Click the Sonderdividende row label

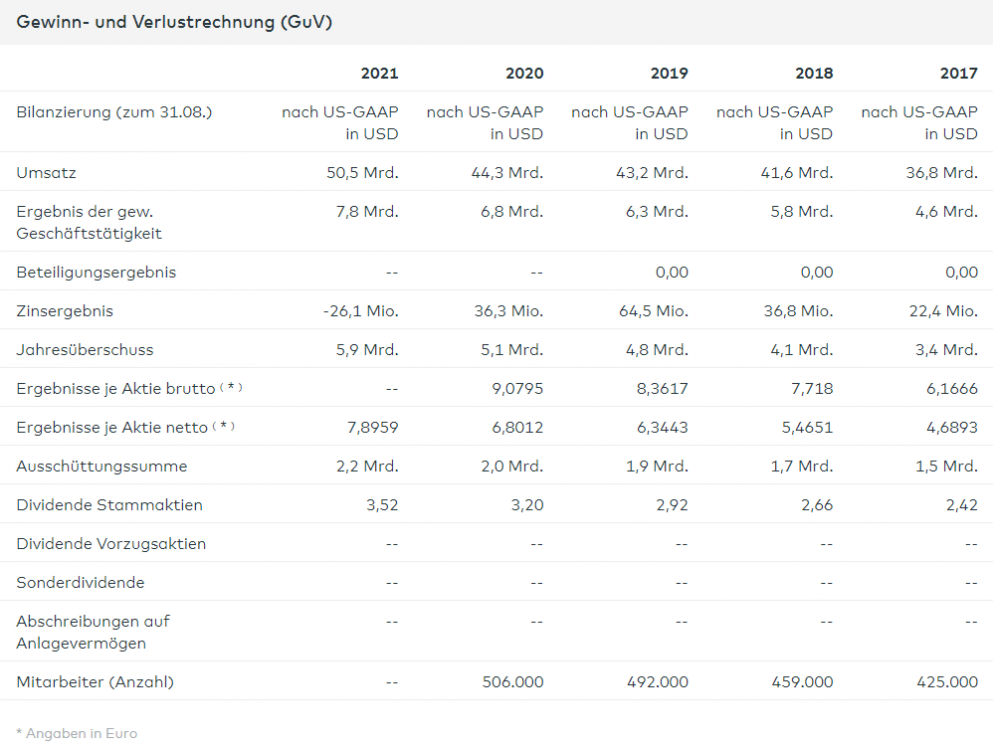(80, 582)
